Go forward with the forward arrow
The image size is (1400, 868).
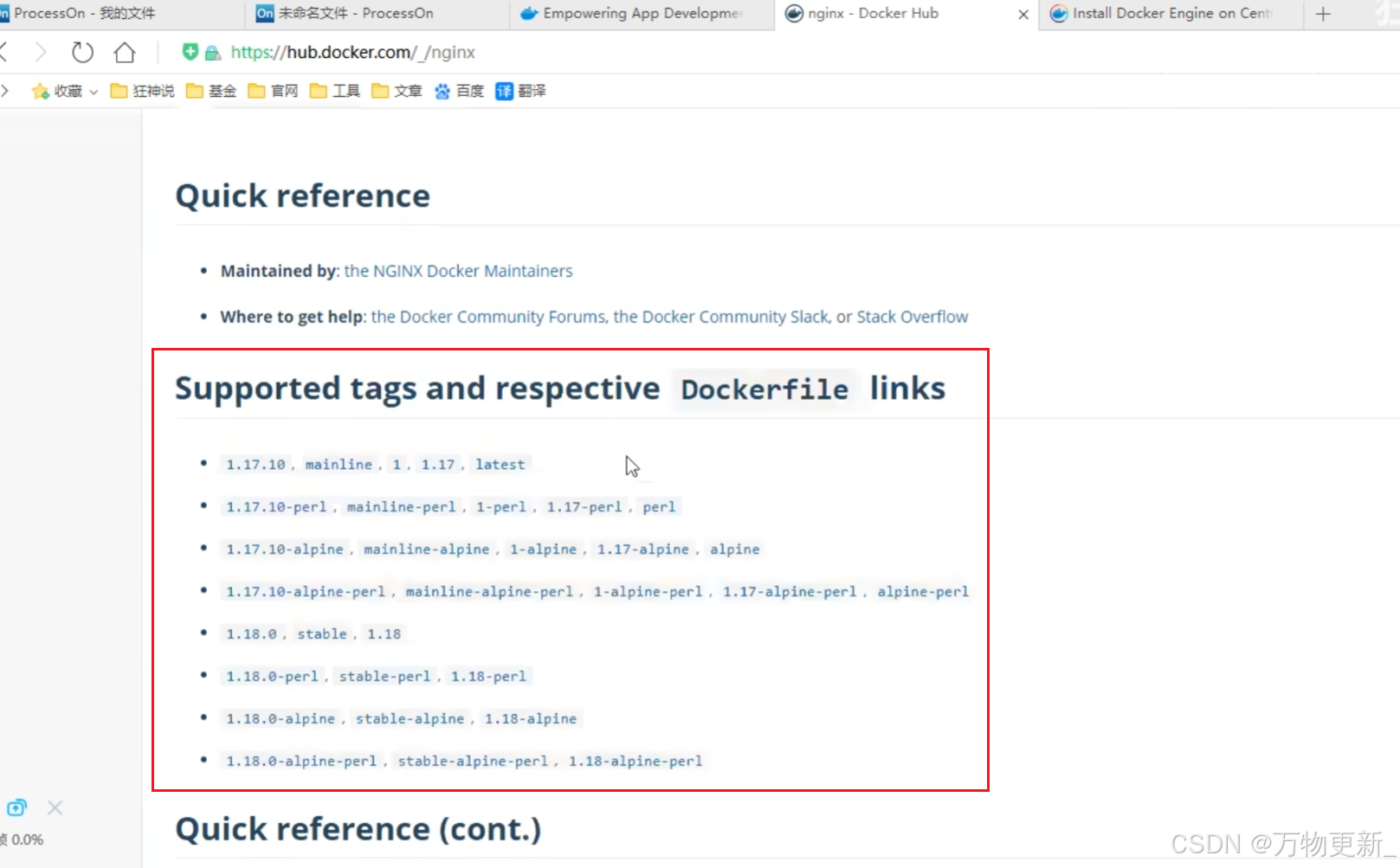[x=41, y=53]
